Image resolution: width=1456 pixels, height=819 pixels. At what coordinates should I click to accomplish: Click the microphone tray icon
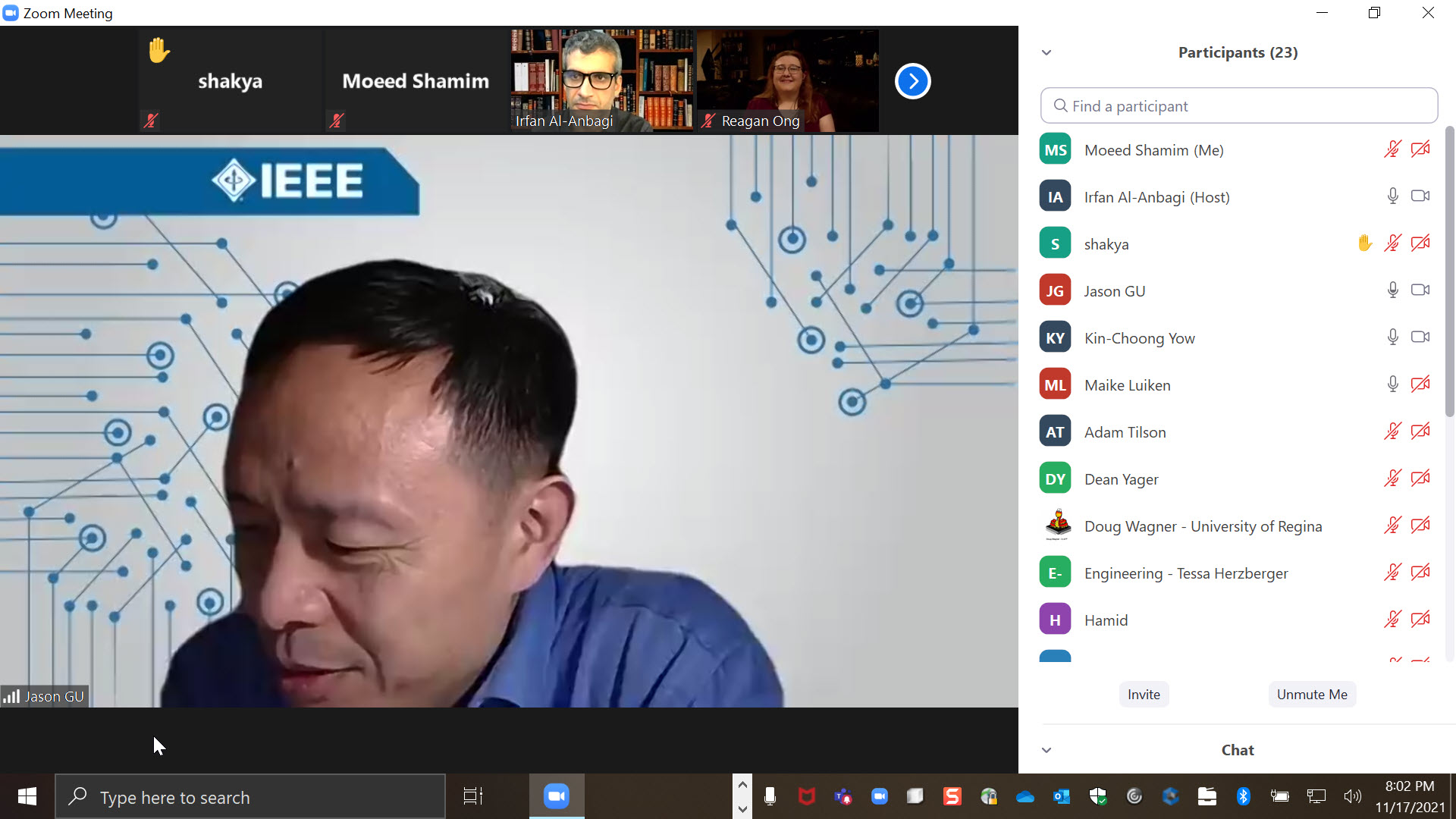pos(770,796)
